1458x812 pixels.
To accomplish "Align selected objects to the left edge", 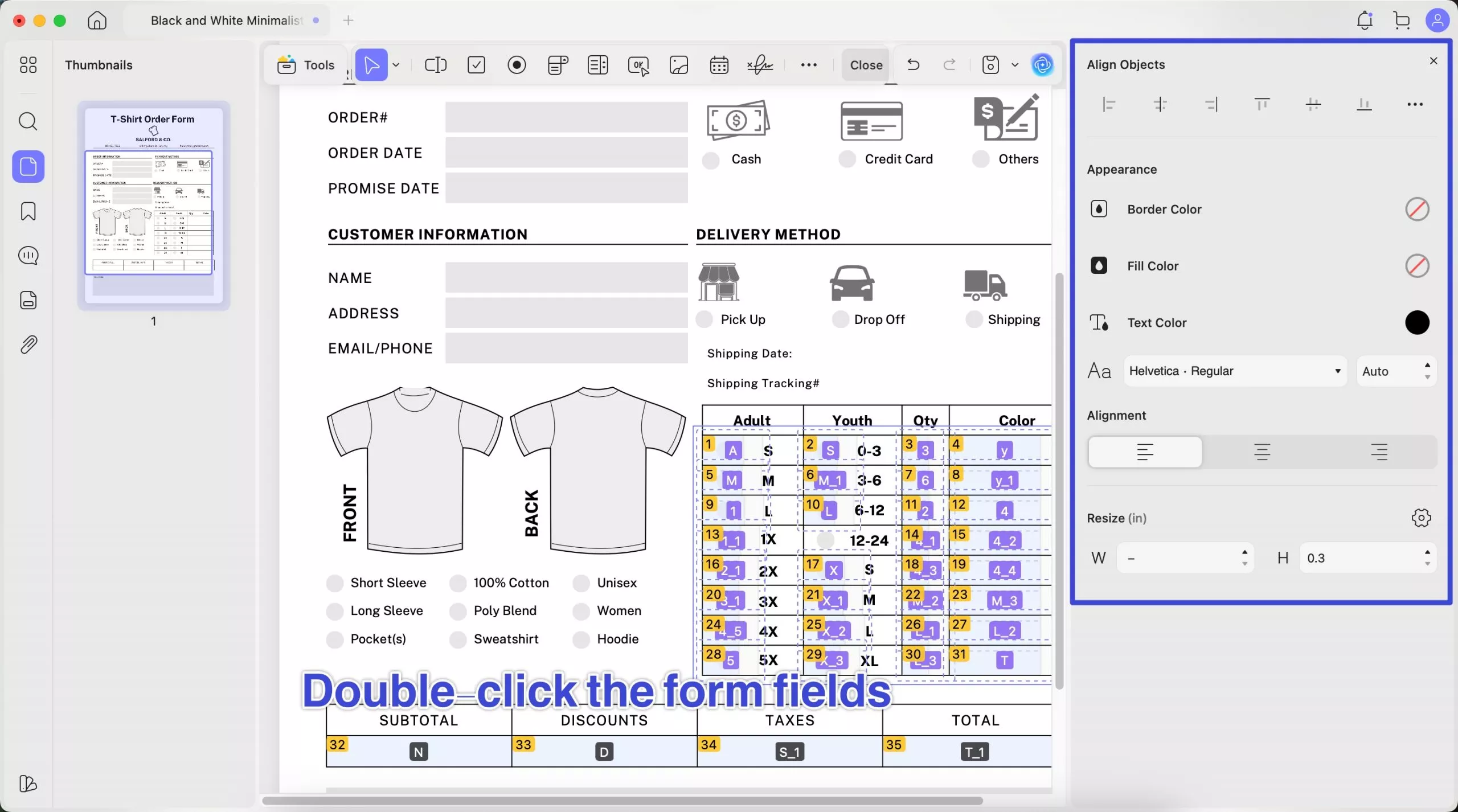I will pyautogui.click(x=1109, y=104).
